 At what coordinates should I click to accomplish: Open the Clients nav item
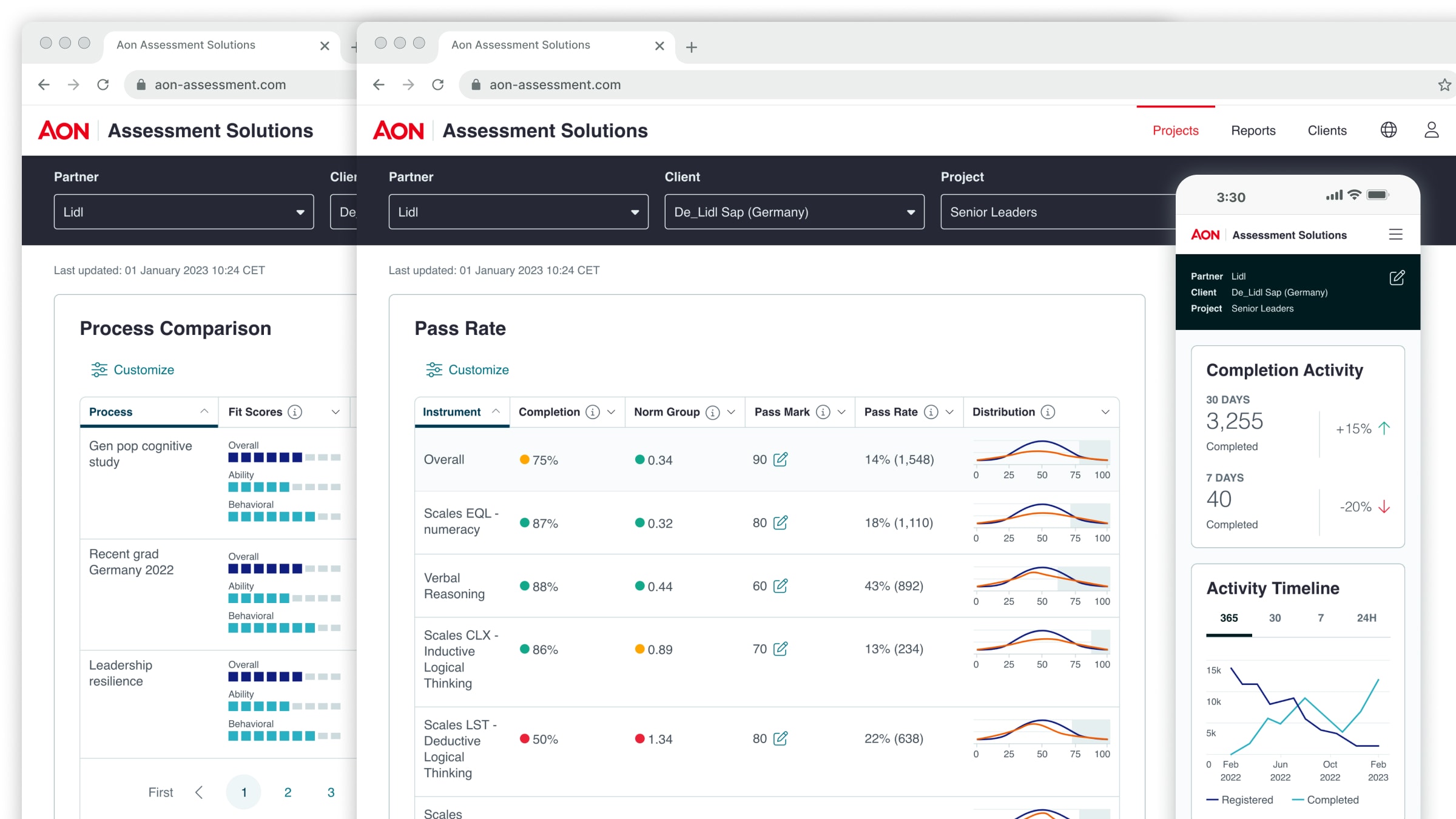pyautogui.click(x=1327, y=130)
